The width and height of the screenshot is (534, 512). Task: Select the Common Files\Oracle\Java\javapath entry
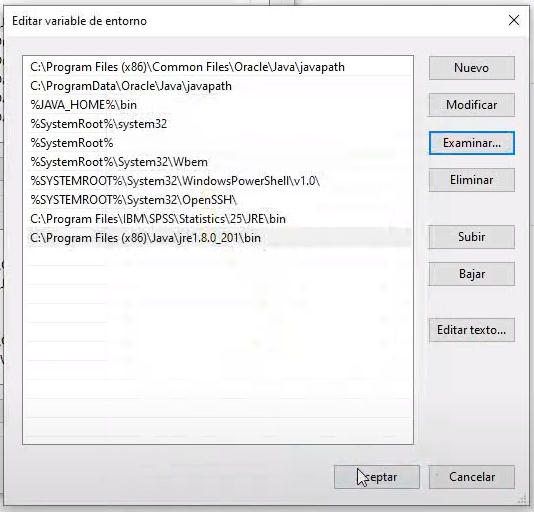pyautogui.click(x=219, y=67)
